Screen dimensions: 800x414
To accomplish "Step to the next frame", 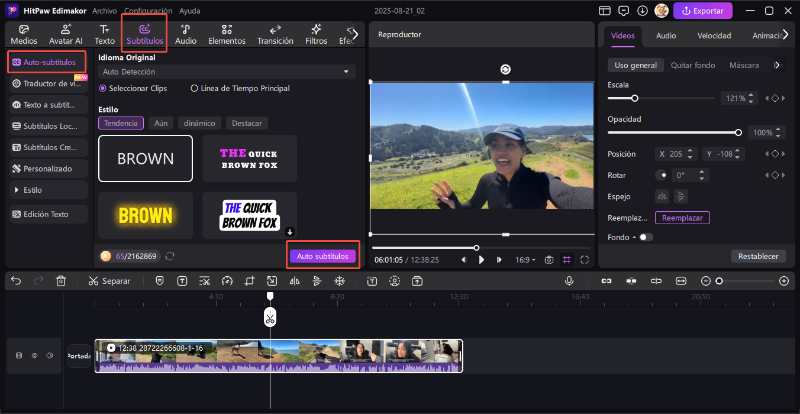I will pos(499,260).
